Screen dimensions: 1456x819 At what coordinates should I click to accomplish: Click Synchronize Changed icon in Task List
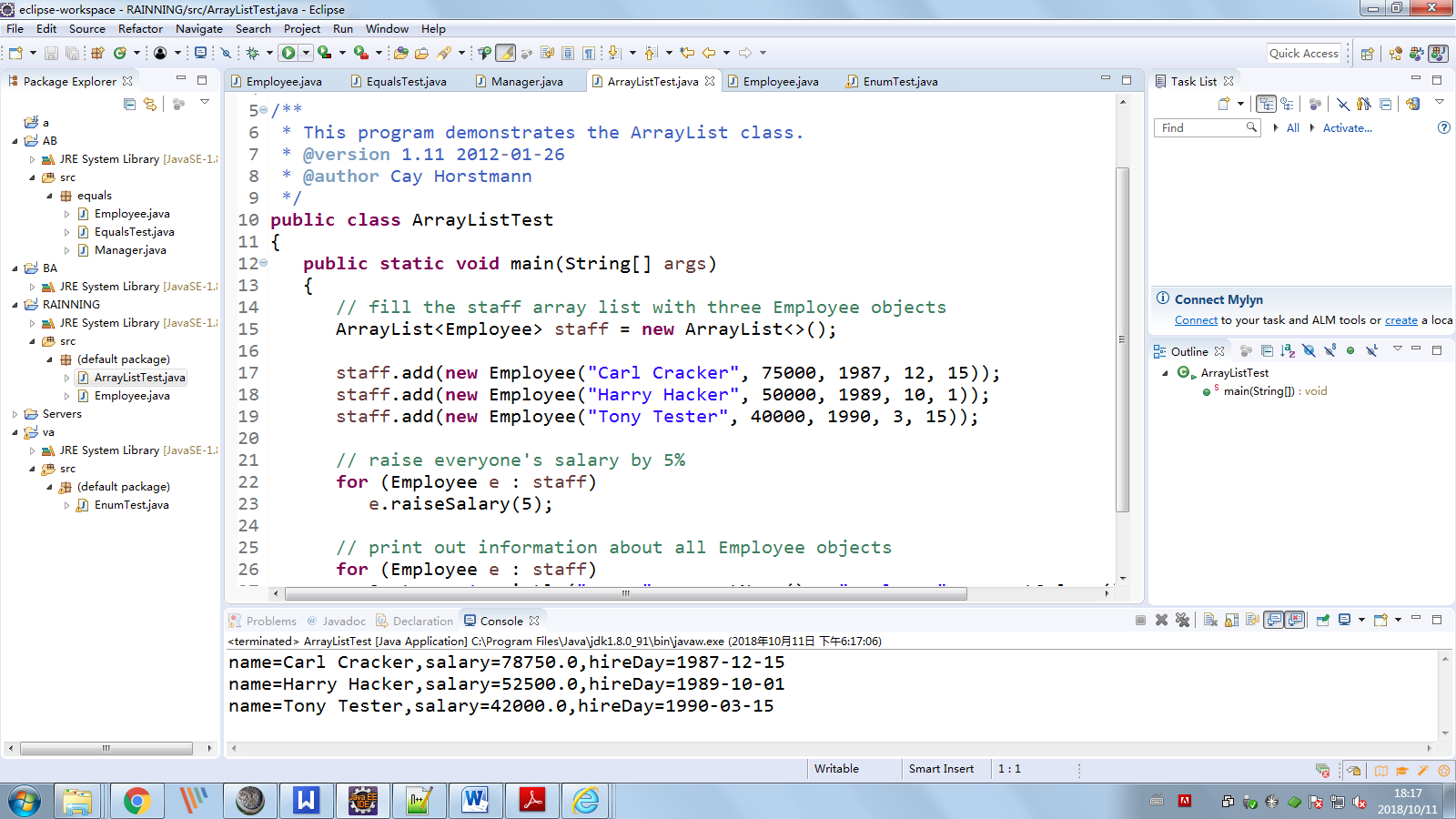click(1413, 104)
